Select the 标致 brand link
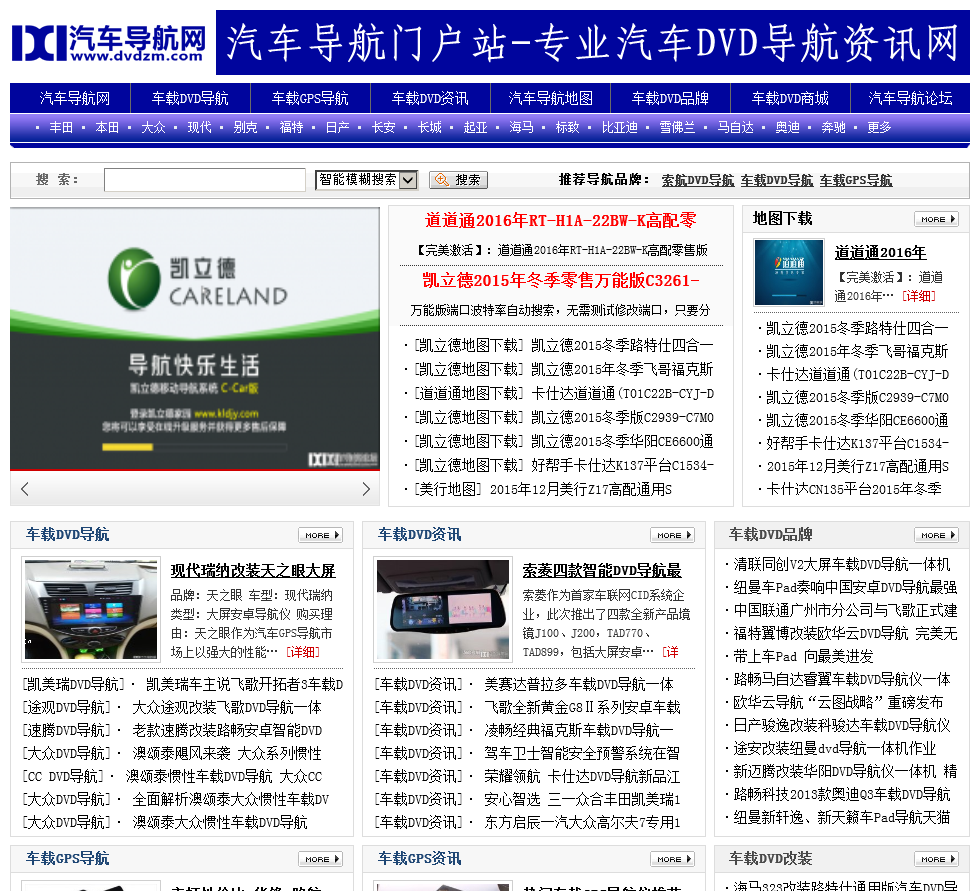The image size is (980, 891). (568, 127)
